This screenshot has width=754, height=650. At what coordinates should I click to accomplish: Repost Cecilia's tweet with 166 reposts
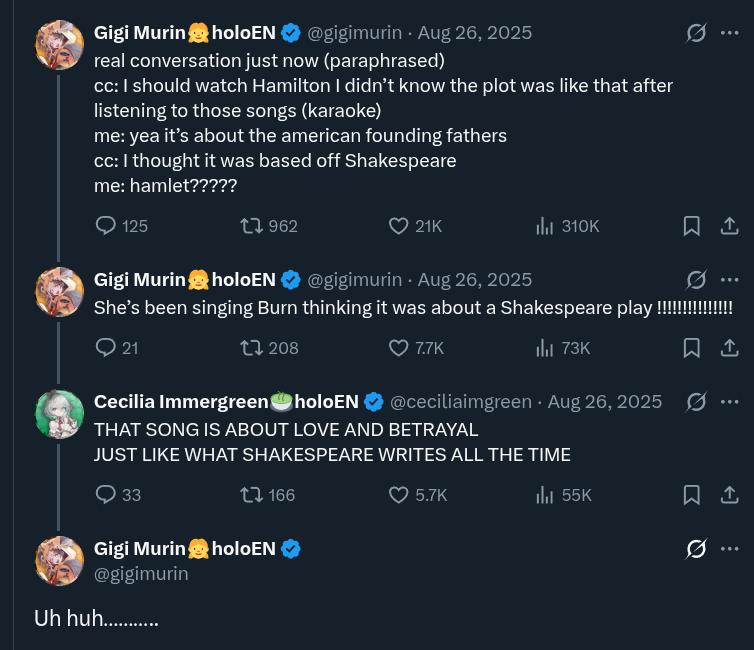pyautogui.click(x=252, y=494)
